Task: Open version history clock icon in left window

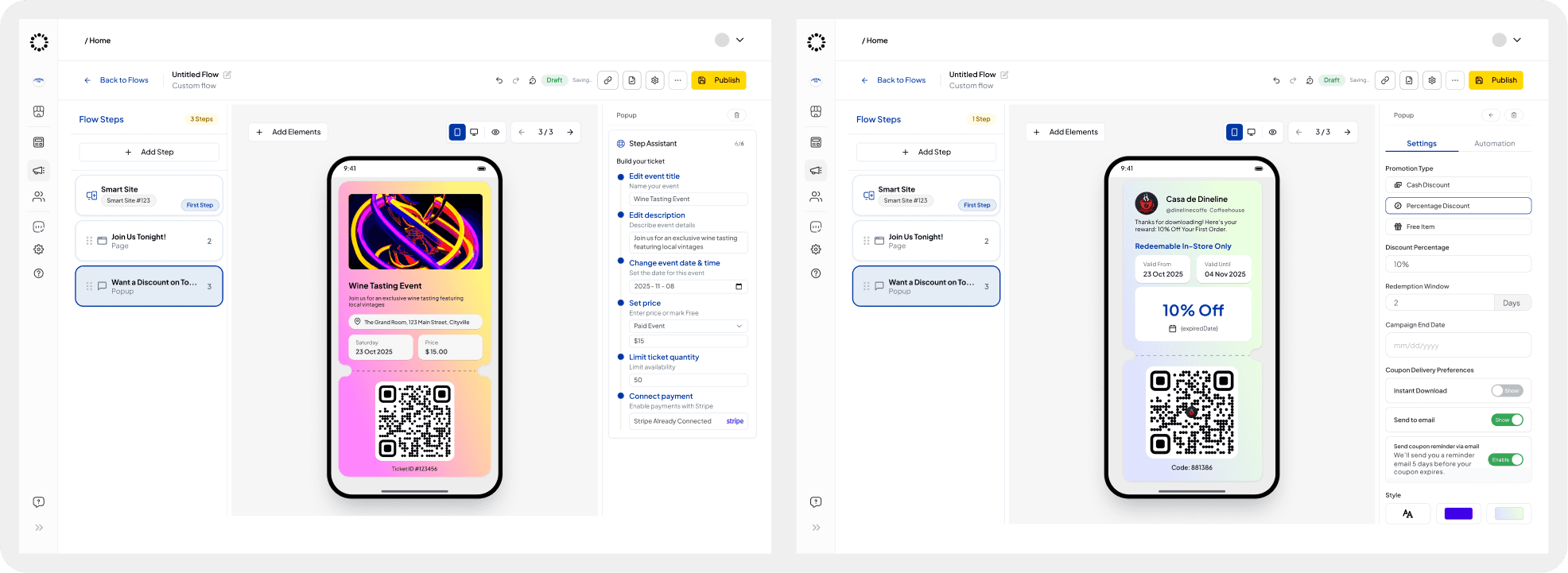Action: tap(533, 80)
